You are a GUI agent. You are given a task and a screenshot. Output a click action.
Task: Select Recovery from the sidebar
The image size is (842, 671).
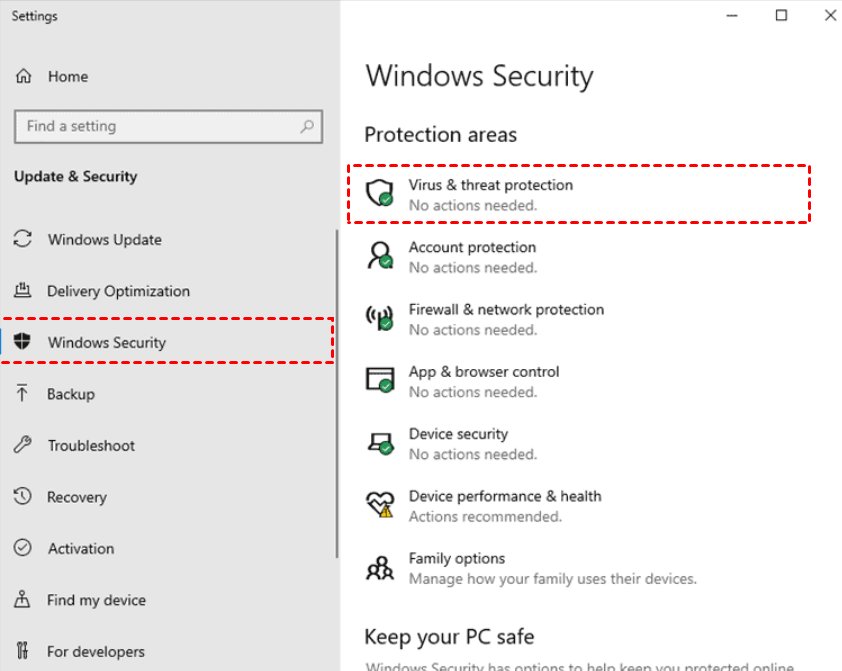(x=76, y=497)
